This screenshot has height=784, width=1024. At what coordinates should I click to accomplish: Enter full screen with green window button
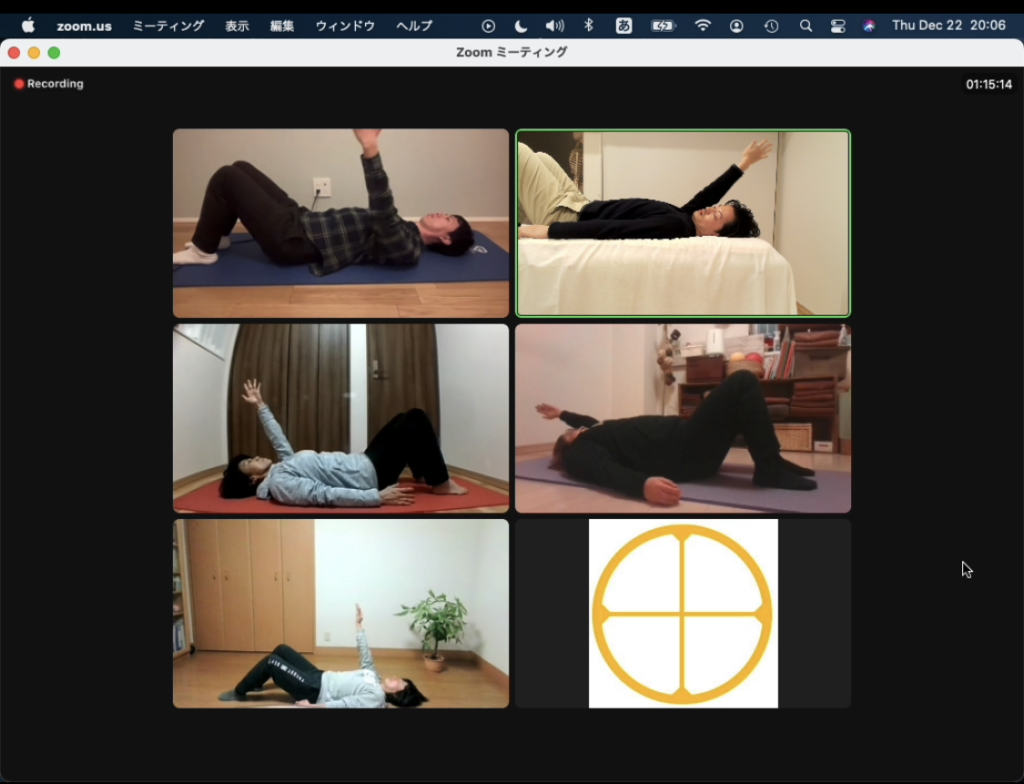54,53
